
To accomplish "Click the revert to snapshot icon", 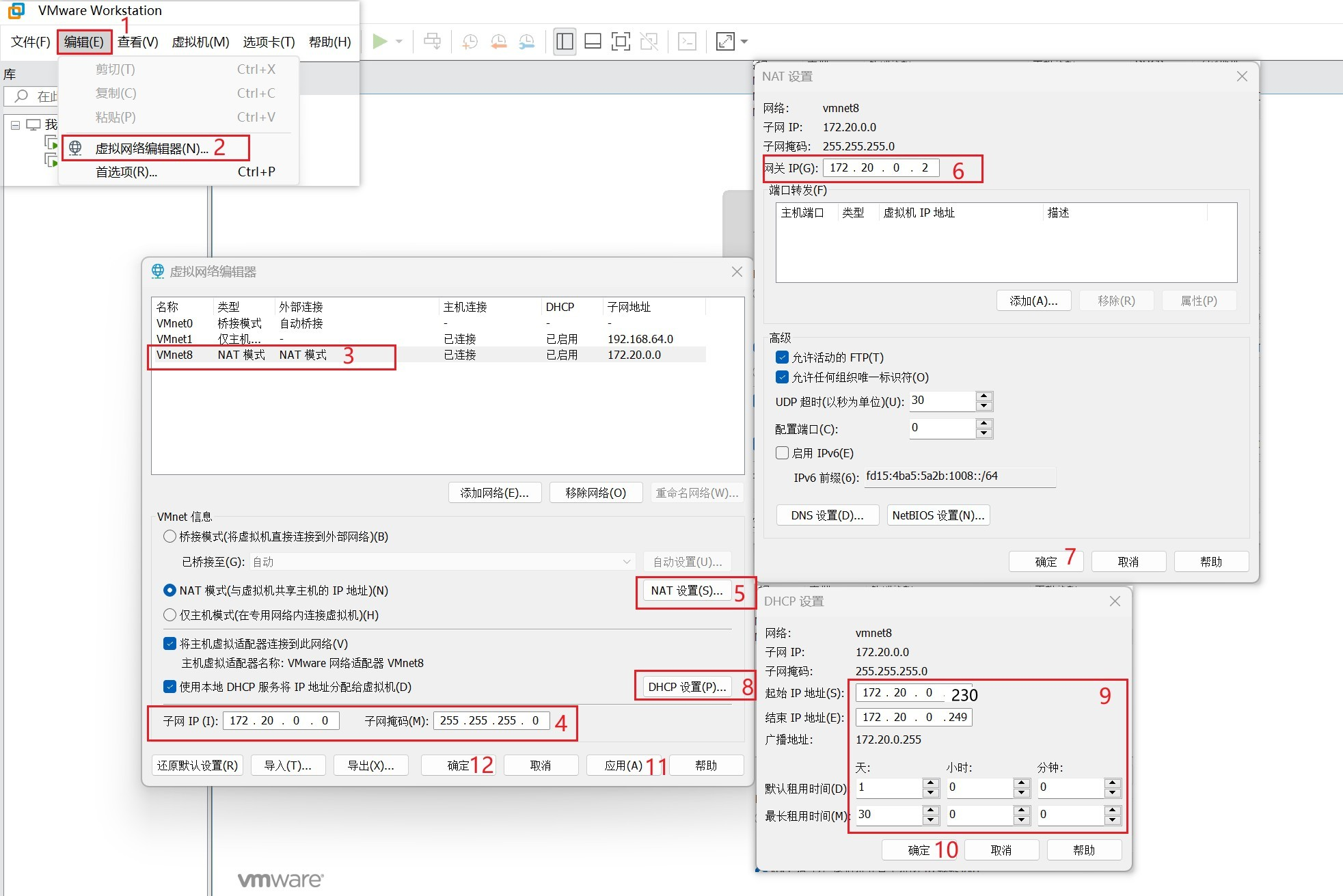I will pos(498,42).
